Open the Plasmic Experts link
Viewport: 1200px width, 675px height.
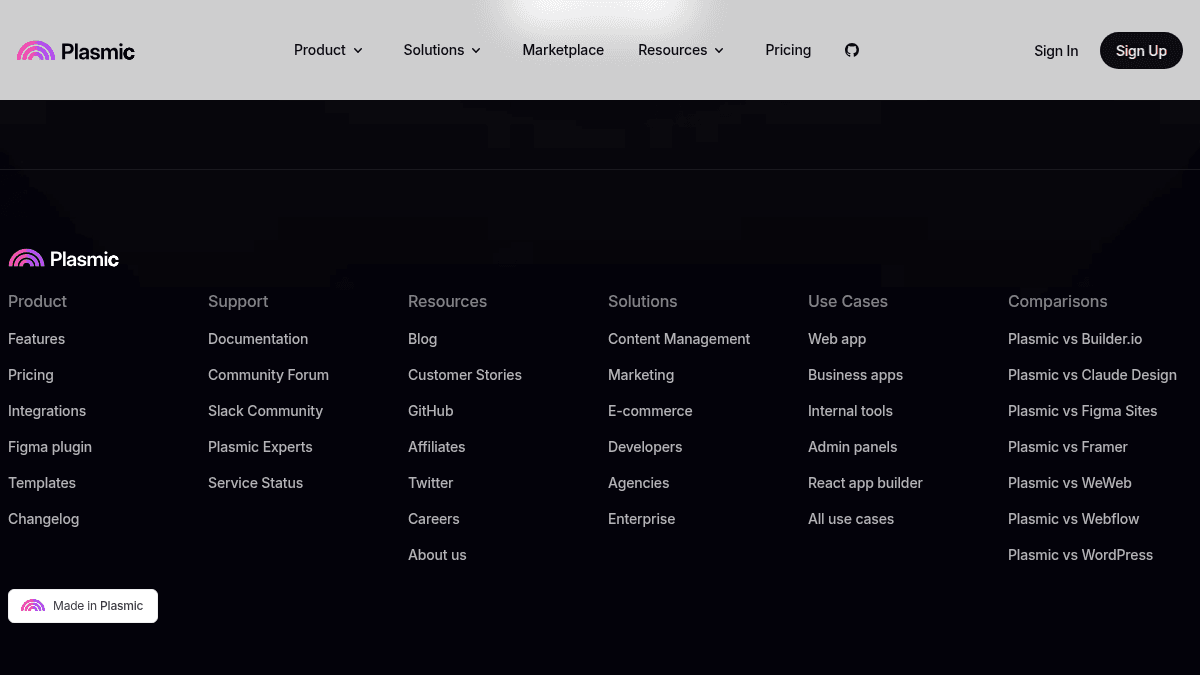tap(260, 447)
